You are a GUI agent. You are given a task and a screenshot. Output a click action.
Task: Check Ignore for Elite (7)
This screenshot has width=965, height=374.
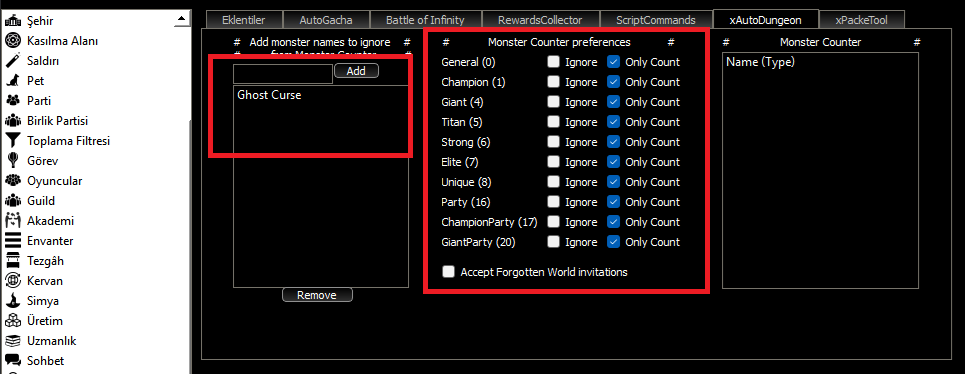554,162
